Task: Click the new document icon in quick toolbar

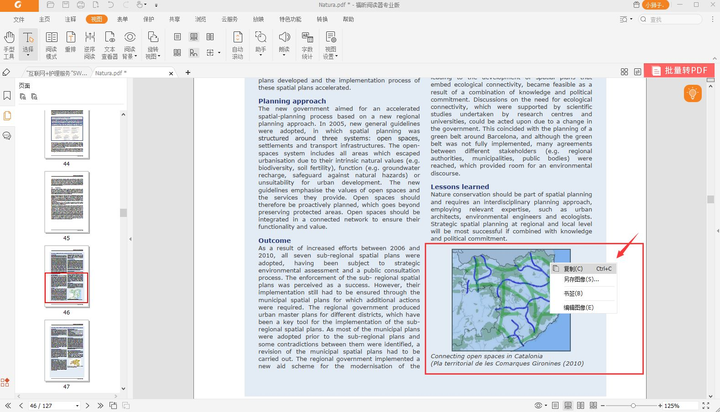Action: (x=96, y=5)
